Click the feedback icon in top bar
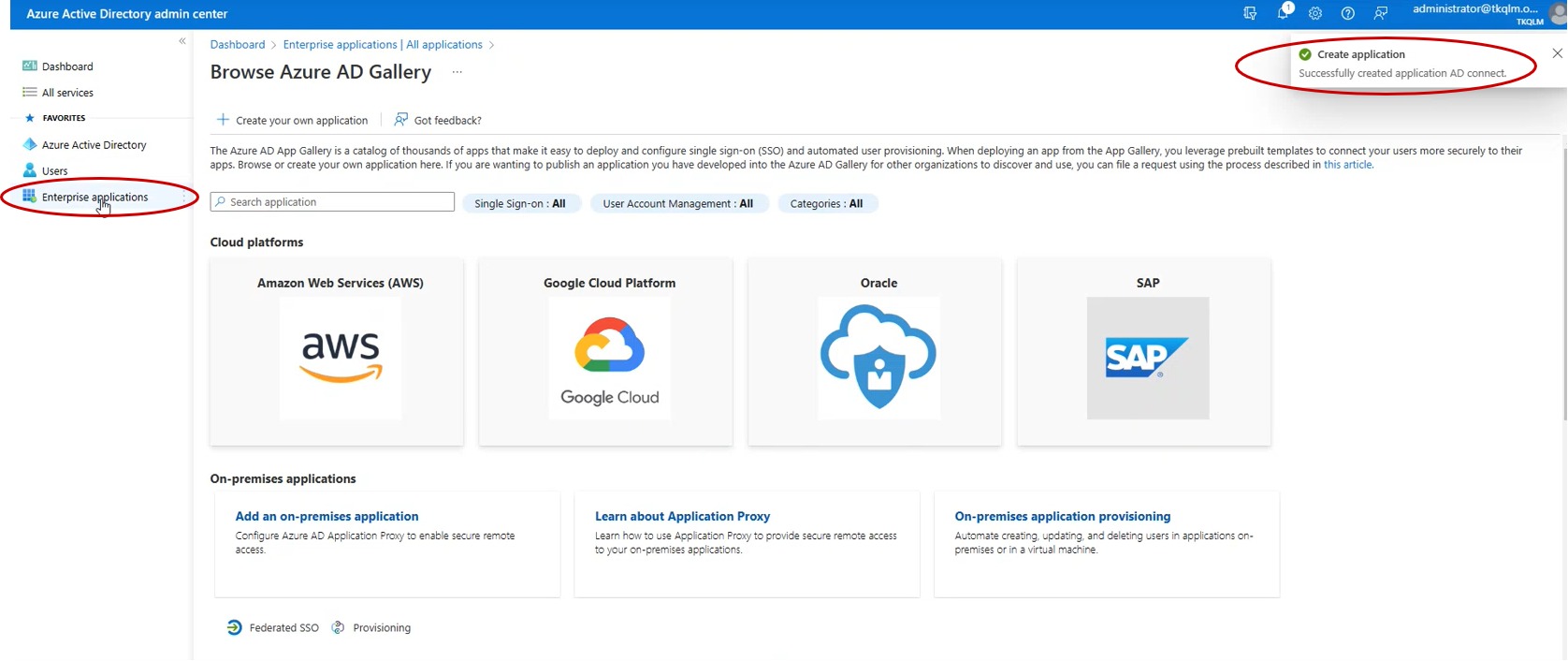This screenshot has width=1568, height=661. coord(1380,13)
